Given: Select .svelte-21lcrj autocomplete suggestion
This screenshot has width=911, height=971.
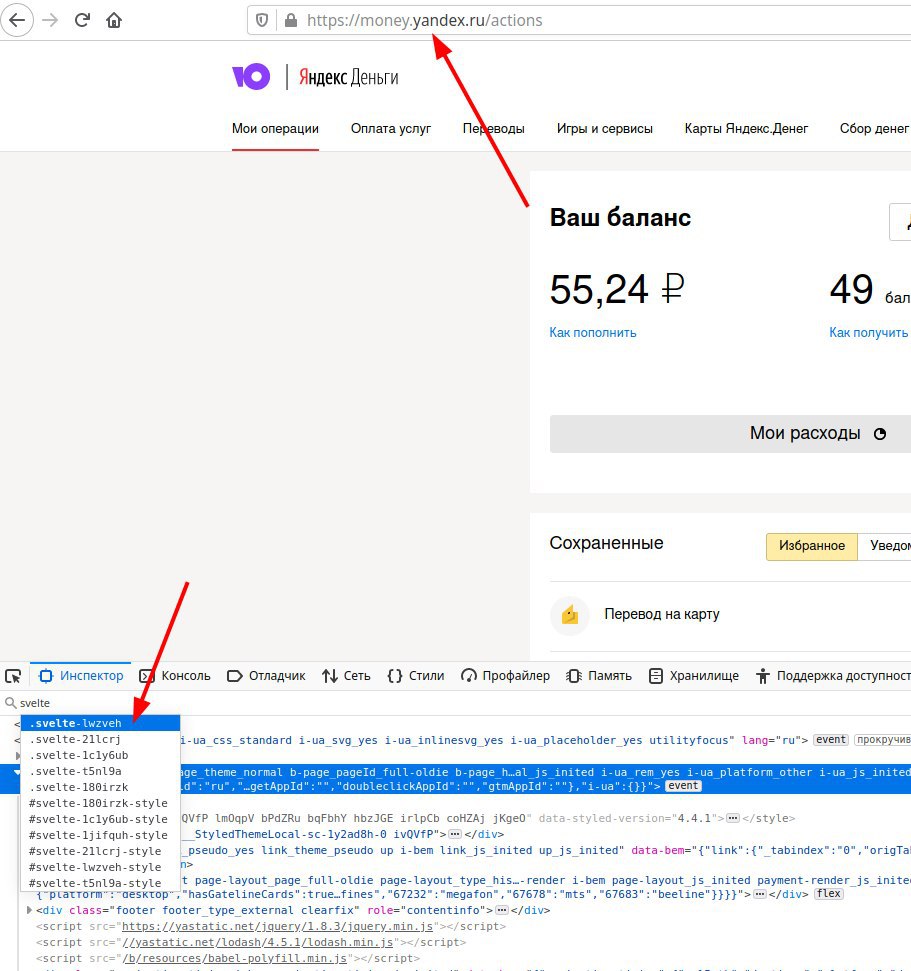Looking at the screenshot, I should [101, 739].
